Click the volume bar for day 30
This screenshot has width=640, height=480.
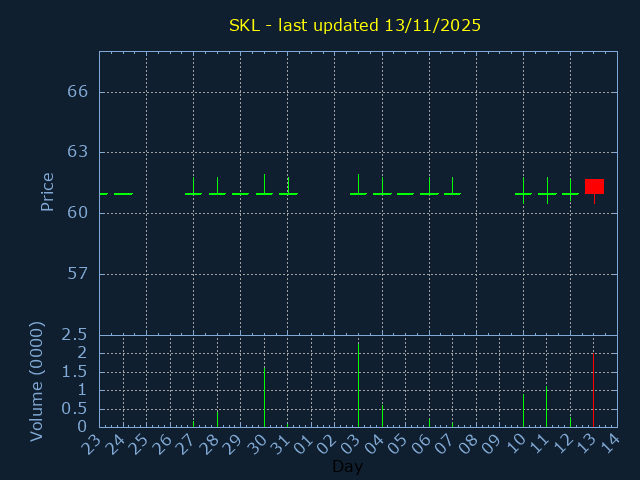tap(264, 397)
